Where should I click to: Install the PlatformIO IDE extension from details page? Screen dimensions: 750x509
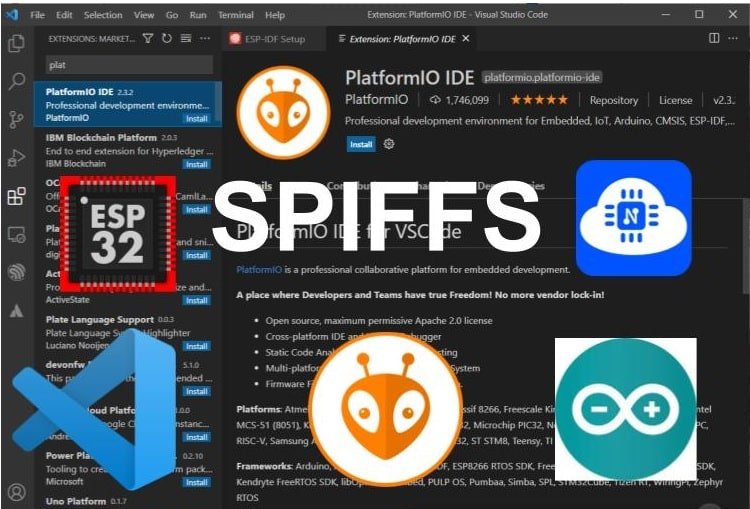(x=361, y=144)
